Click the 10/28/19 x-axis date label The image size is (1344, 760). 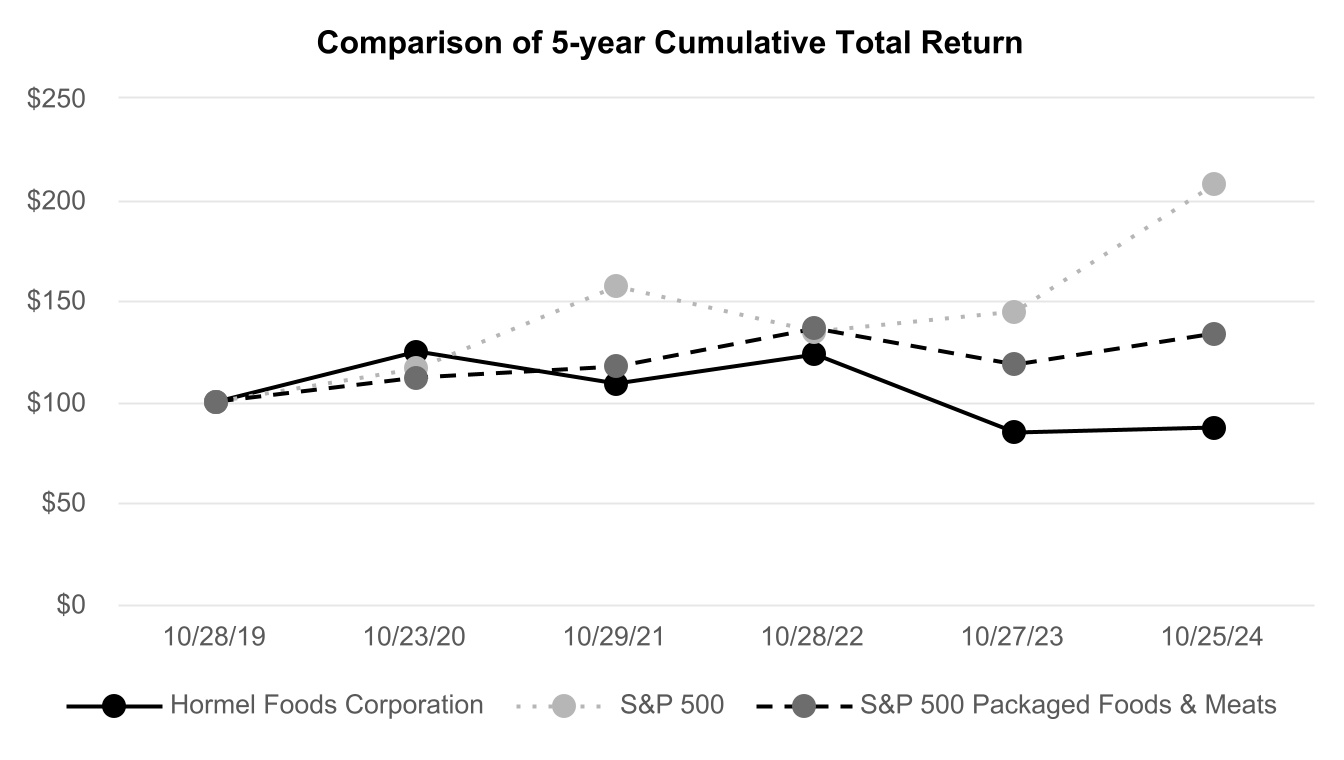[216, 636]
